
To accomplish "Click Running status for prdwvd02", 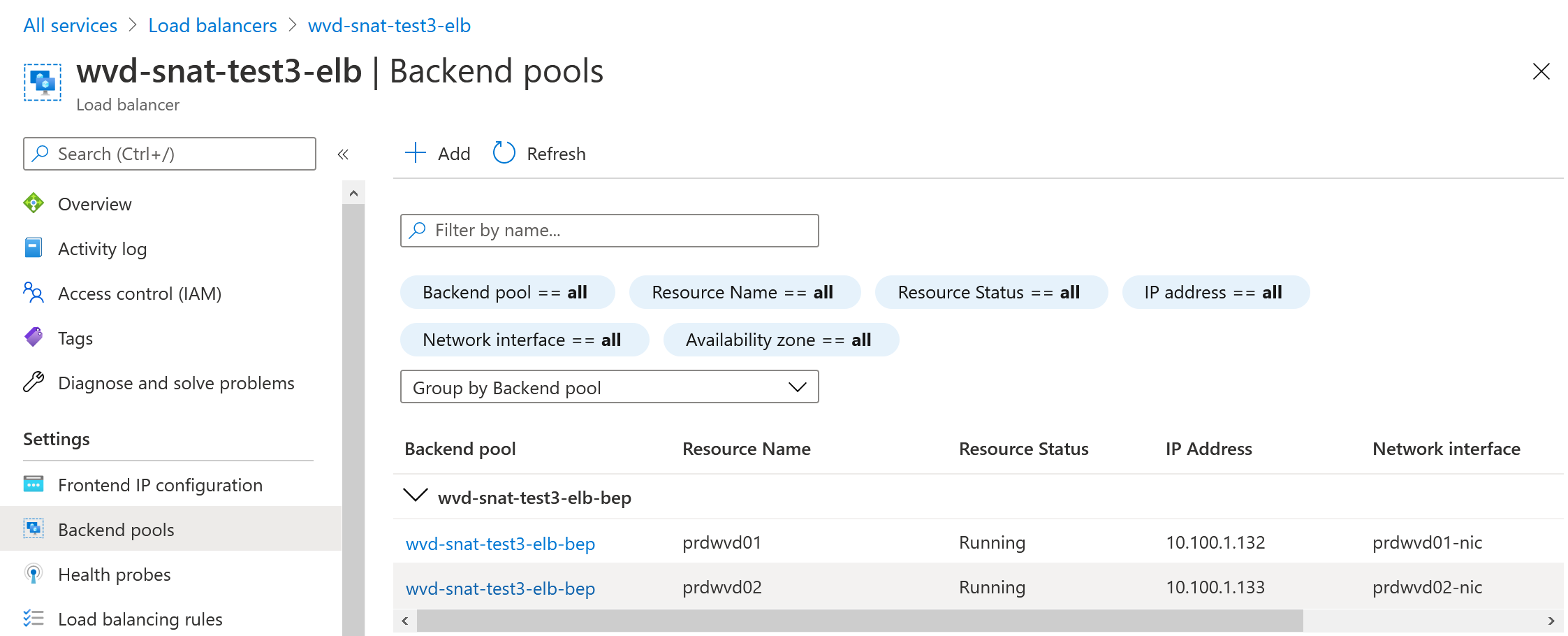I will (x=992, y=587).
